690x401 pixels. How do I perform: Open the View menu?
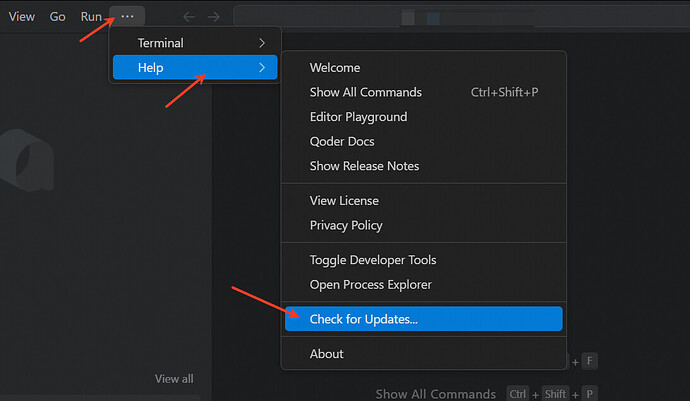(x=21, y=16)
